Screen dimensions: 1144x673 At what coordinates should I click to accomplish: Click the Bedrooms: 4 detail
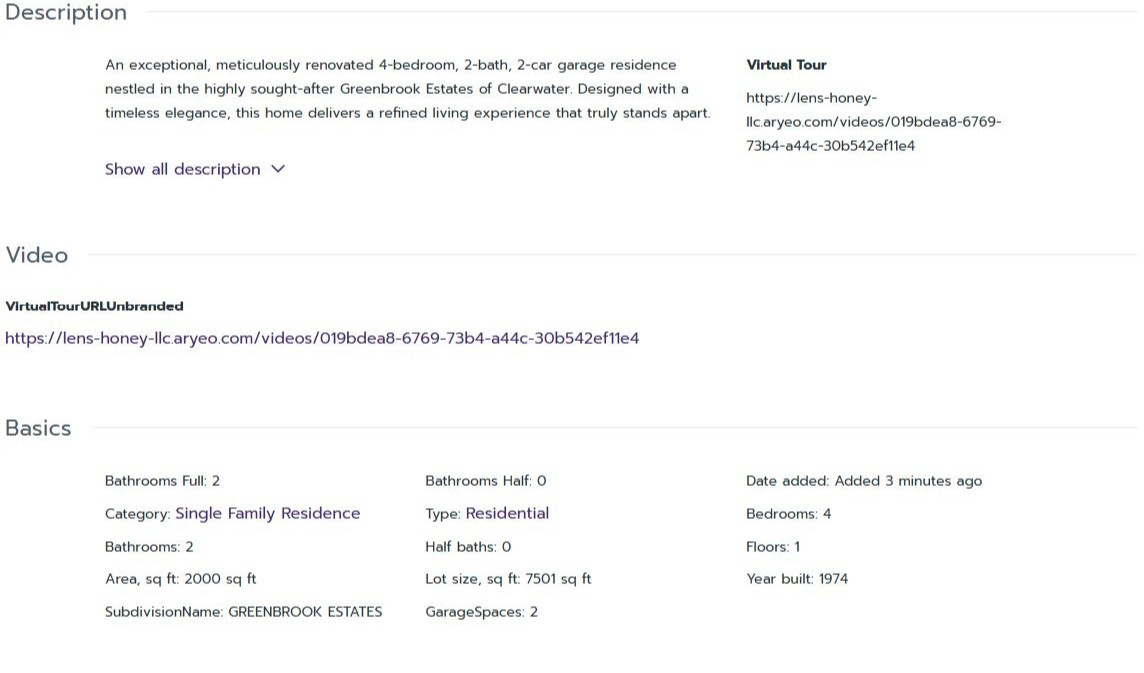[x=788, y=514]
